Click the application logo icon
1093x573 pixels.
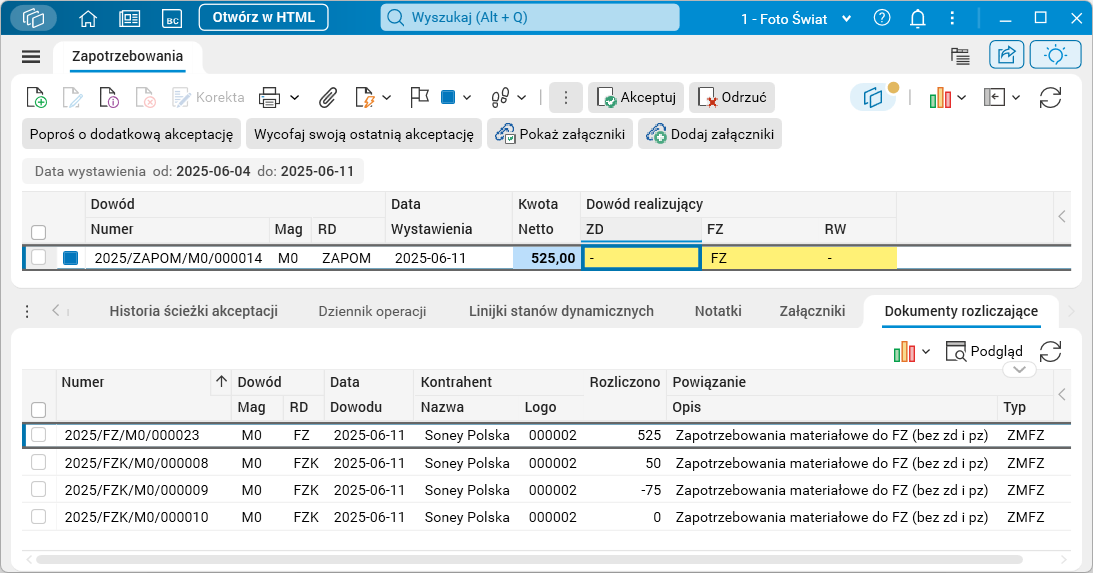click(x=33, y=18)
